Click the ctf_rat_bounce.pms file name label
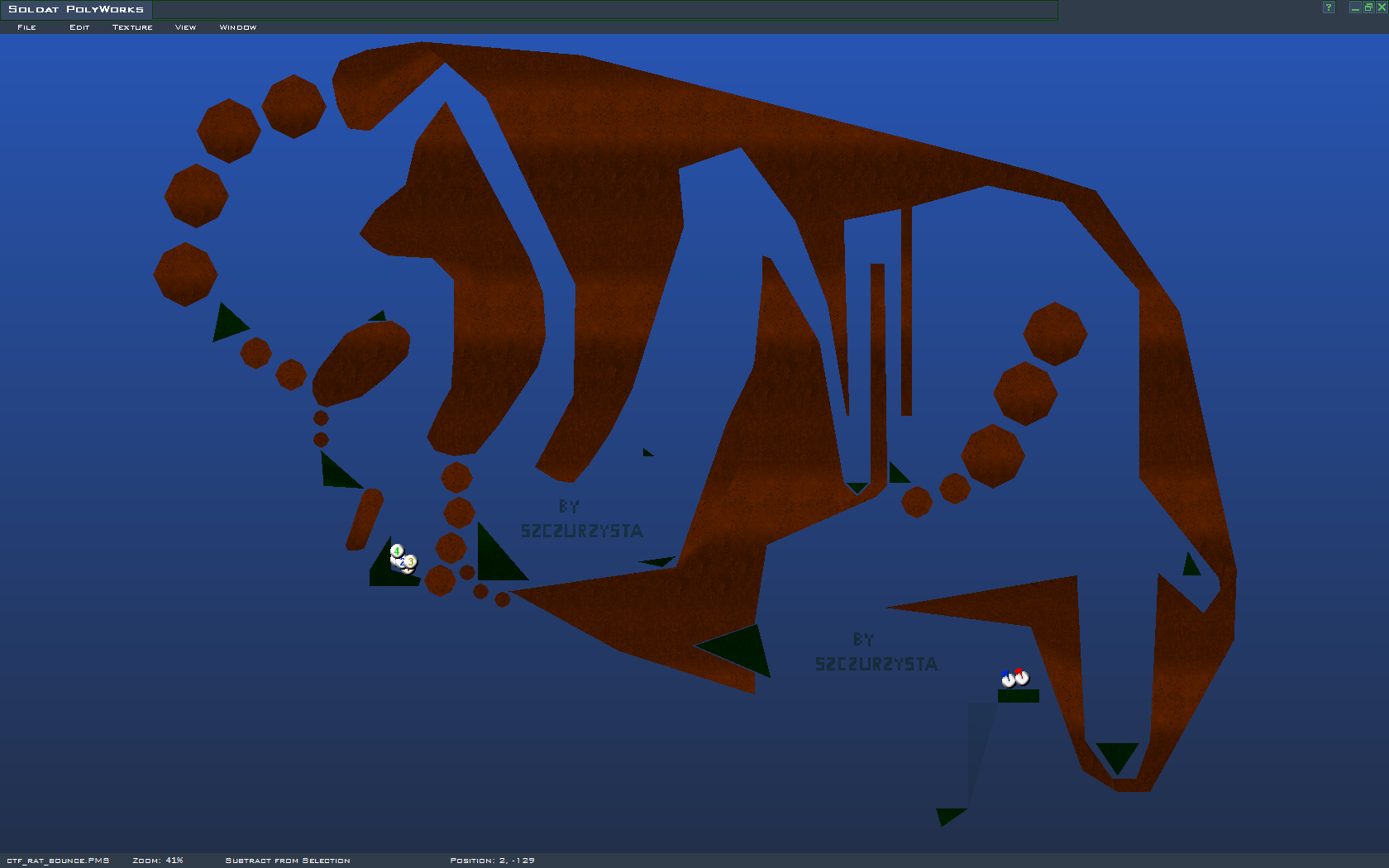 [58, 861]
